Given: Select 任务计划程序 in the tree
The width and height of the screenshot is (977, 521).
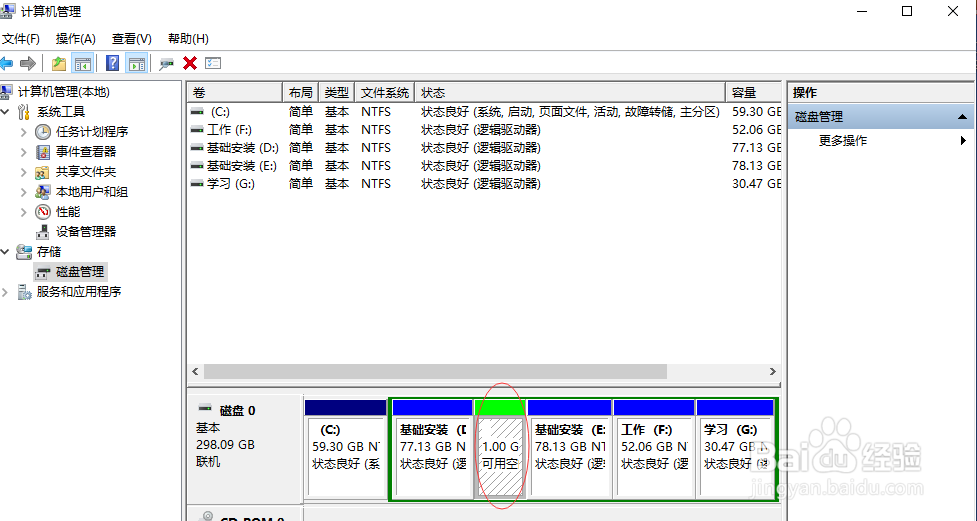Looking at the screenshot, I should 92,131.
